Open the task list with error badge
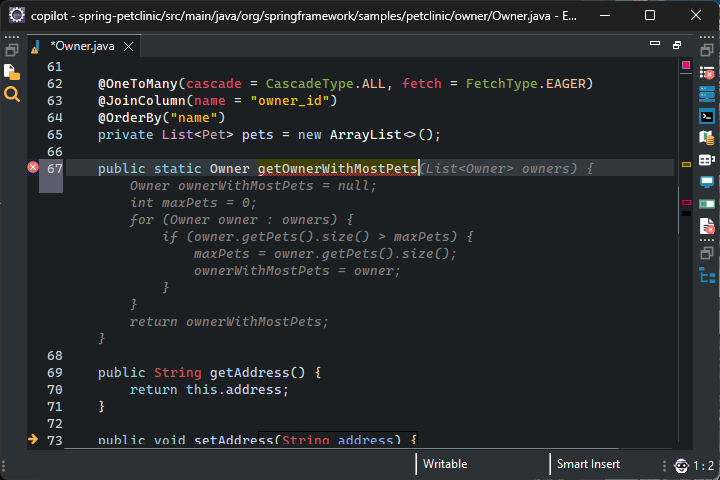 (x=707, y=73)
